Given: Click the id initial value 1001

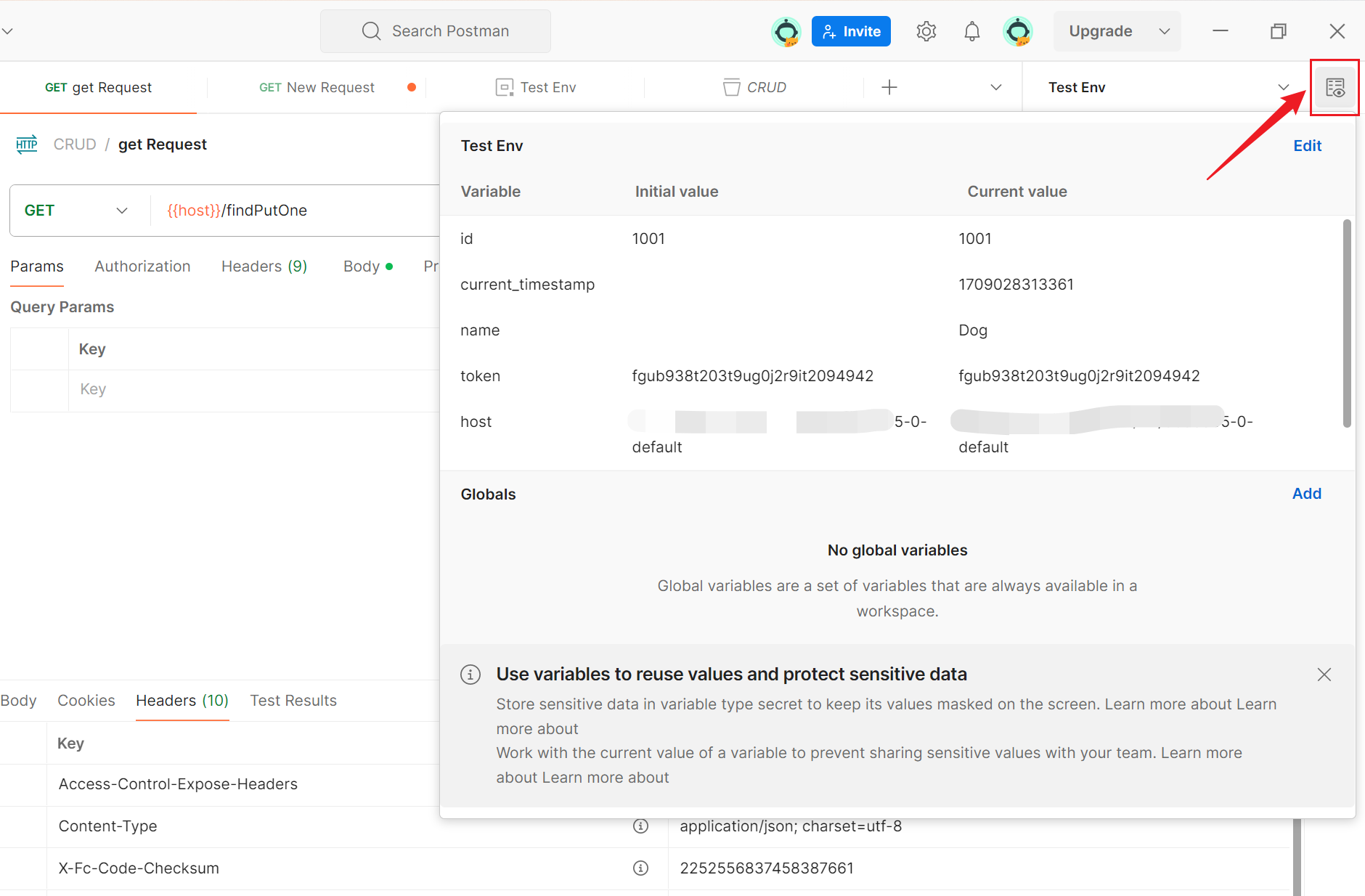Looking at the screenshot, I should pos(648,239).
